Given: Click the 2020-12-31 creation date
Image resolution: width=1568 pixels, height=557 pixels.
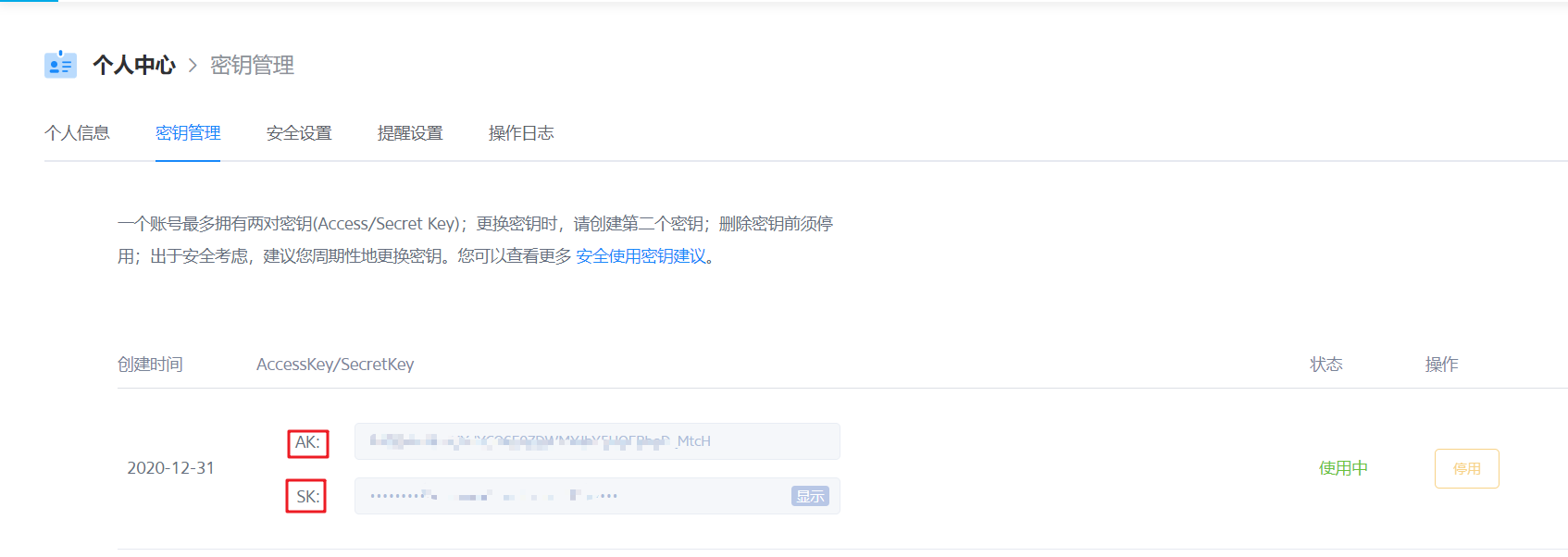Looking at the screenshot, I should click(170, 468).
